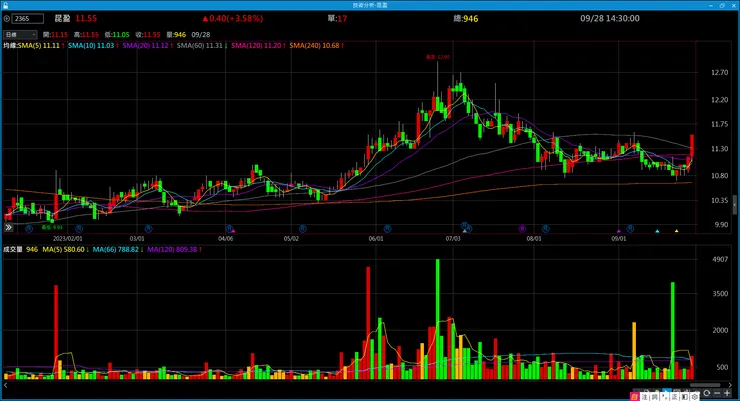Click the event marker near 2023/02/01
Viewport: 740px width, 401px height.
(79, 229)
